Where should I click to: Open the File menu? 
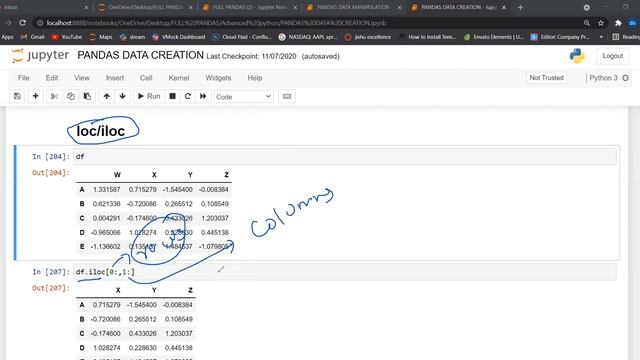coord(24,78)
